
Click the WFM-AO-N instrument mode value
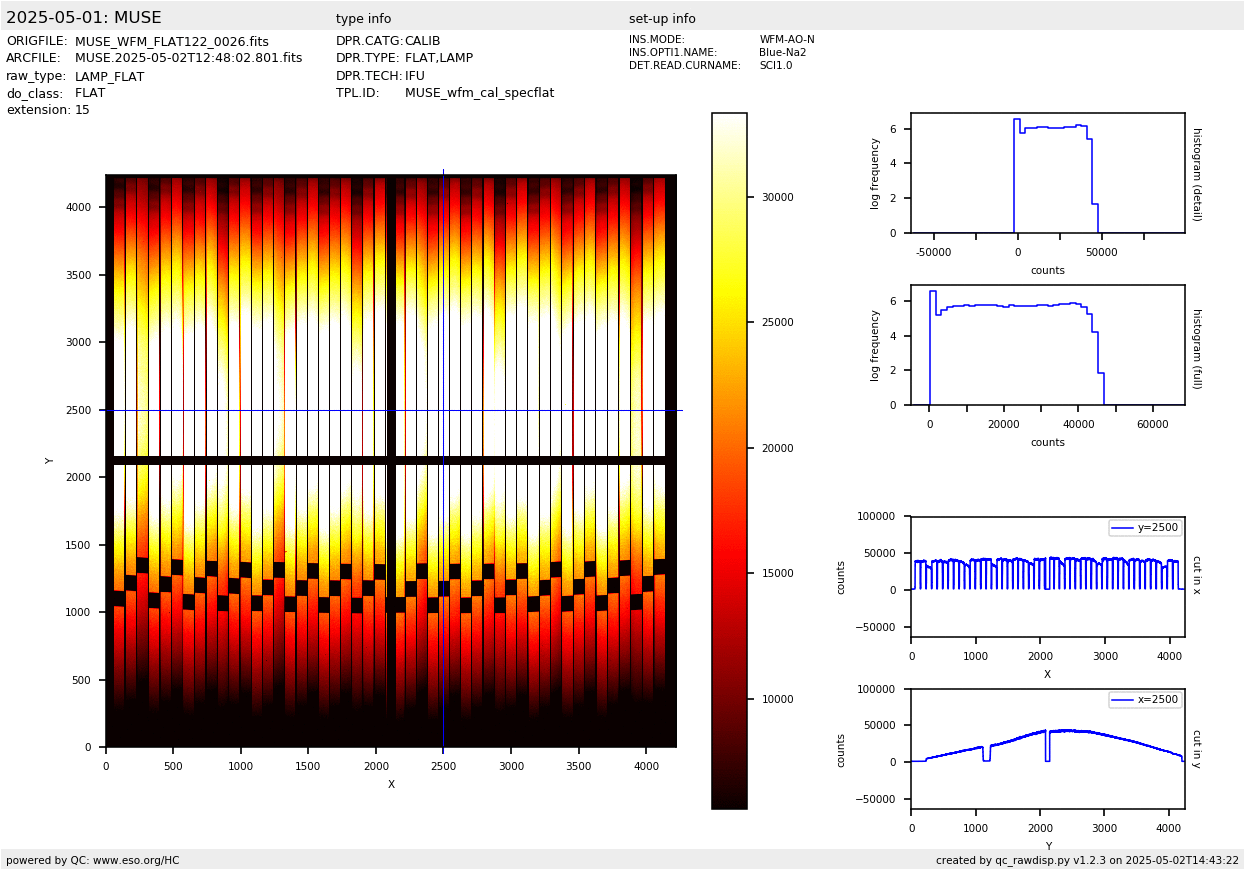[786, 40]
